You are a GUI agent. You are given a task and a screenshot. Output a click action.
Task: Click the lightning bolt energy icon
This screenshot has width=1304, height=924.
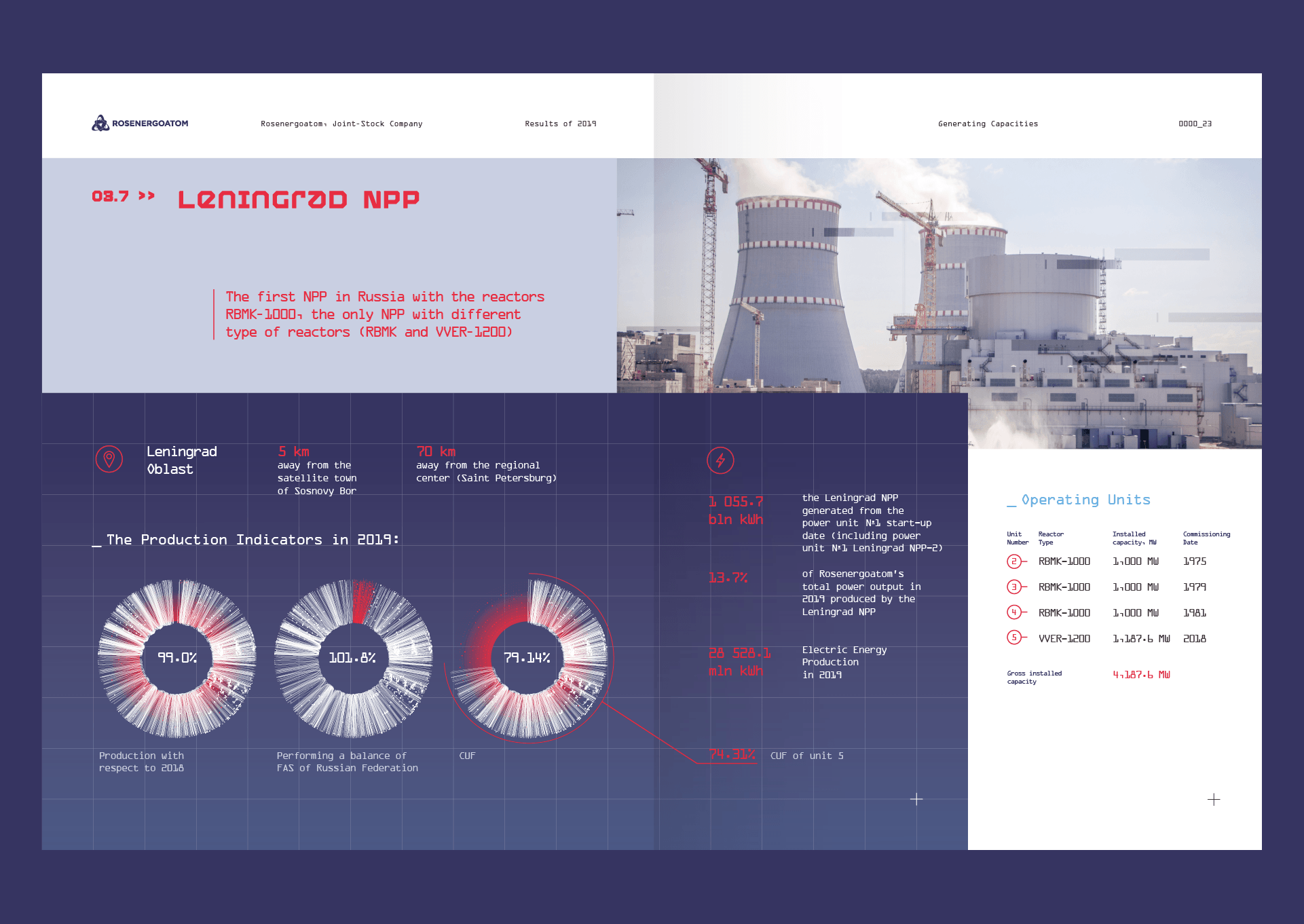pos(720,460)
